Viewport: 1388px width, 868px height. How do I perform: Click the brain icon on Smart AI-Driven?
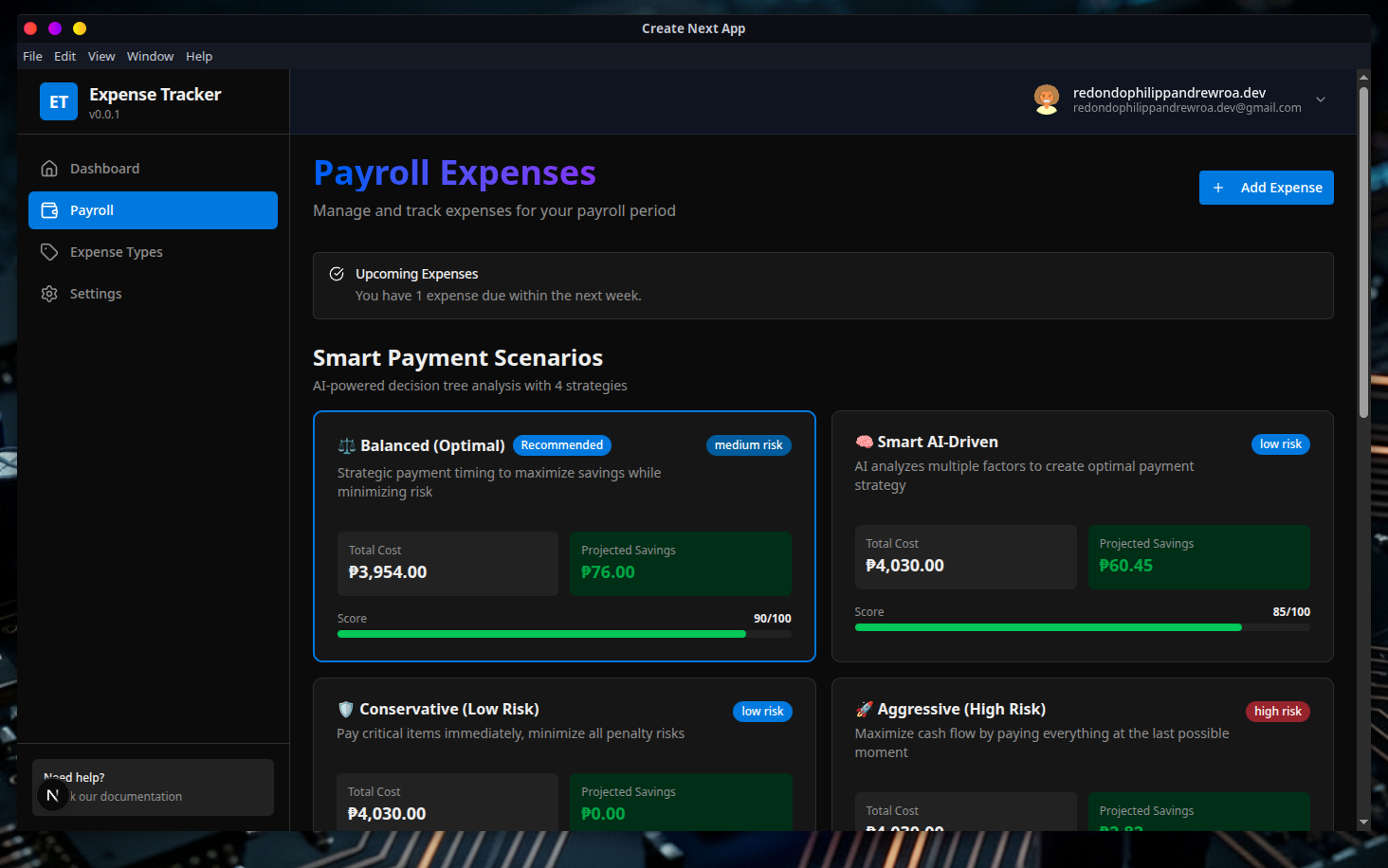[x=864, y=442]
